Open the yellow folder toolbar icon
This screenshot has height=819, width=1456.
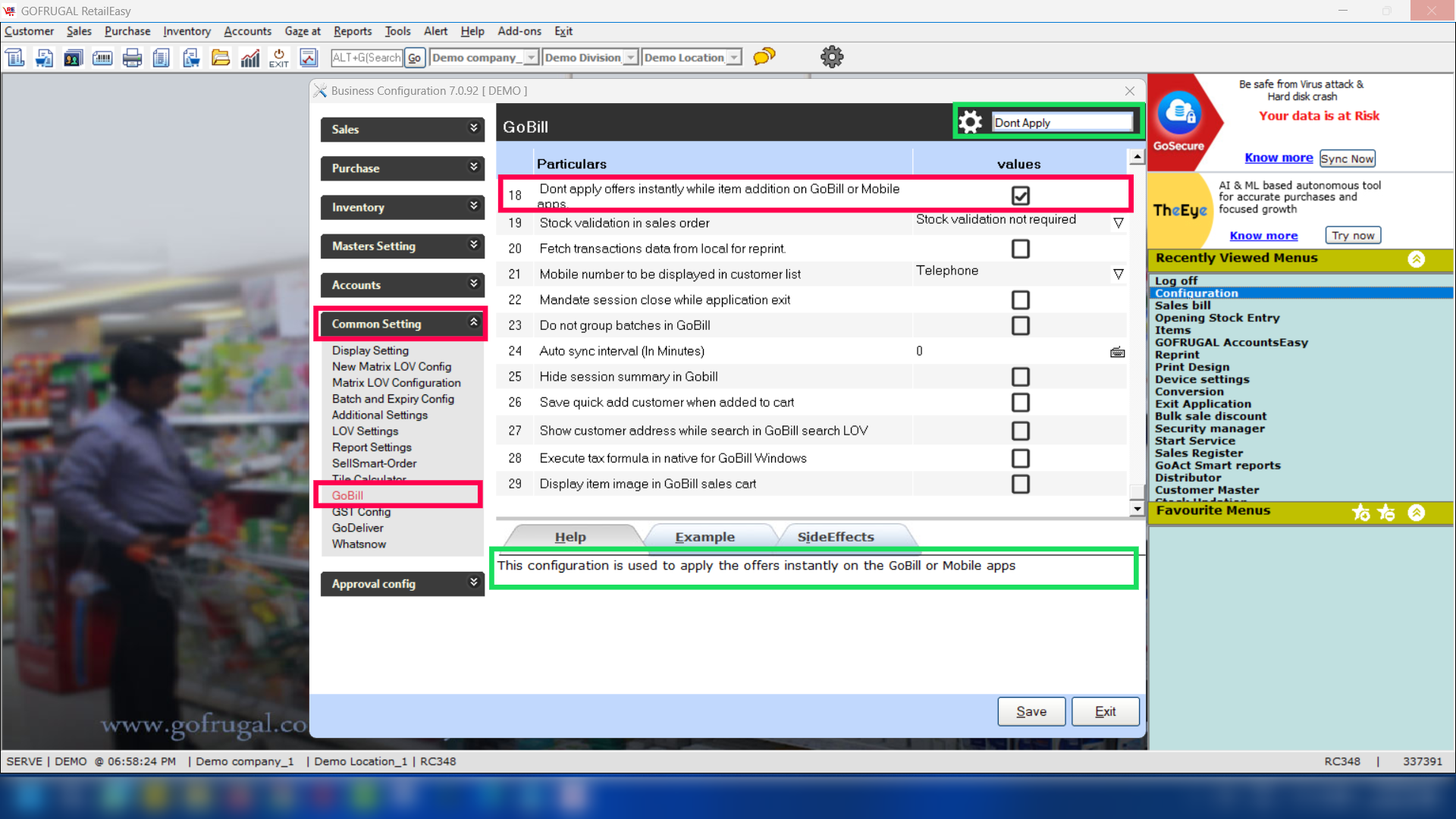[x=220, y=58]
